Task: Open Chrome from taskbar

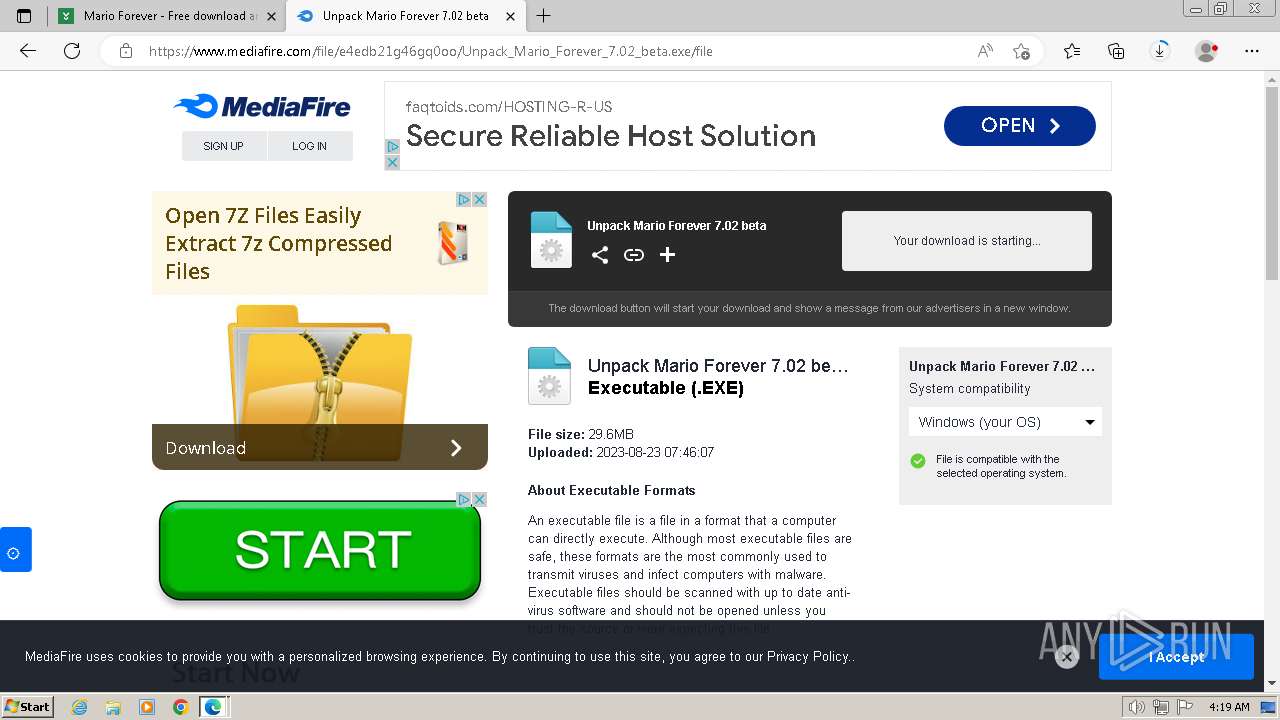Action: (x=180, y=707)
